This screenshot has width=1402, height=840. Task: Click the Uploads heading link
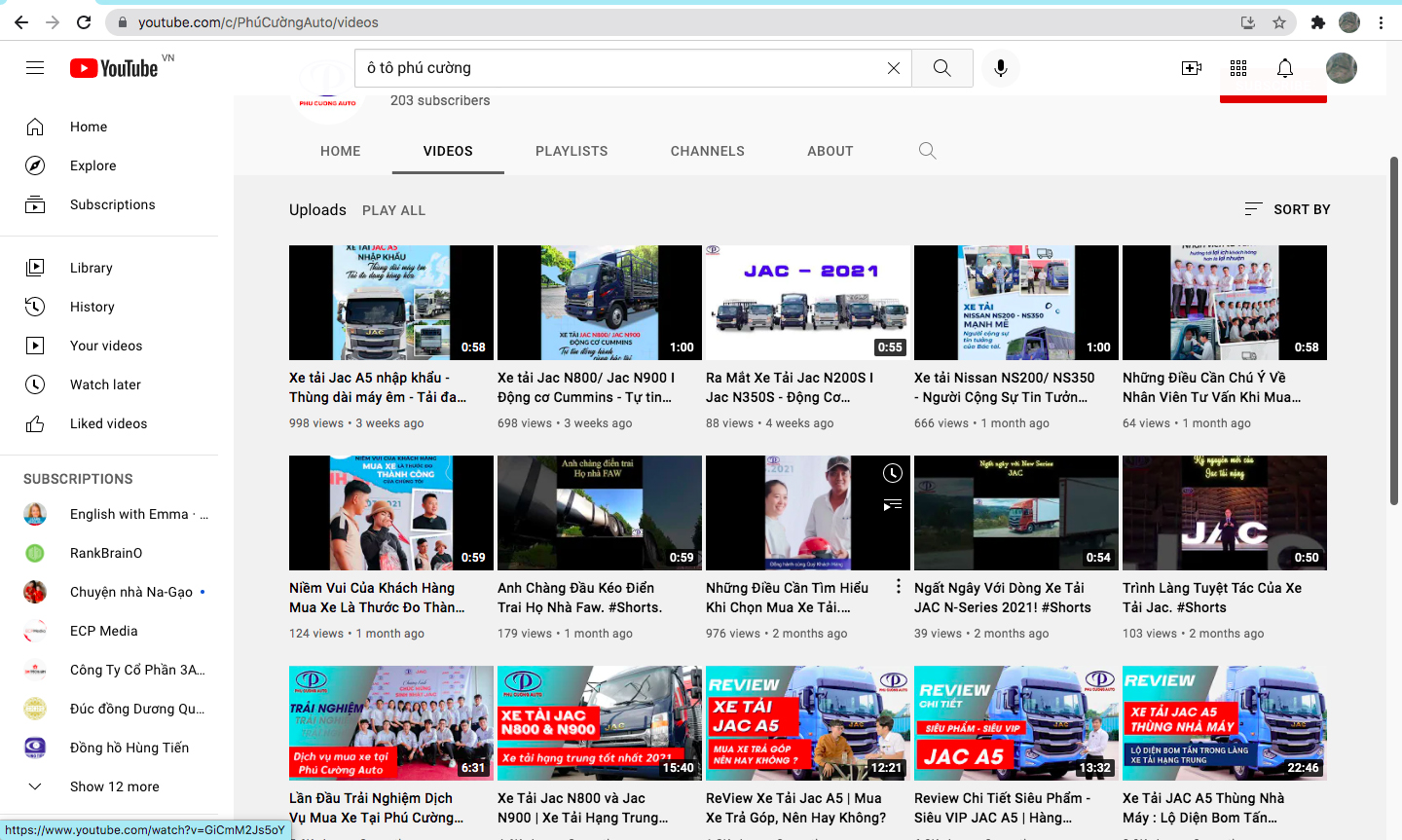coord(317,209)
